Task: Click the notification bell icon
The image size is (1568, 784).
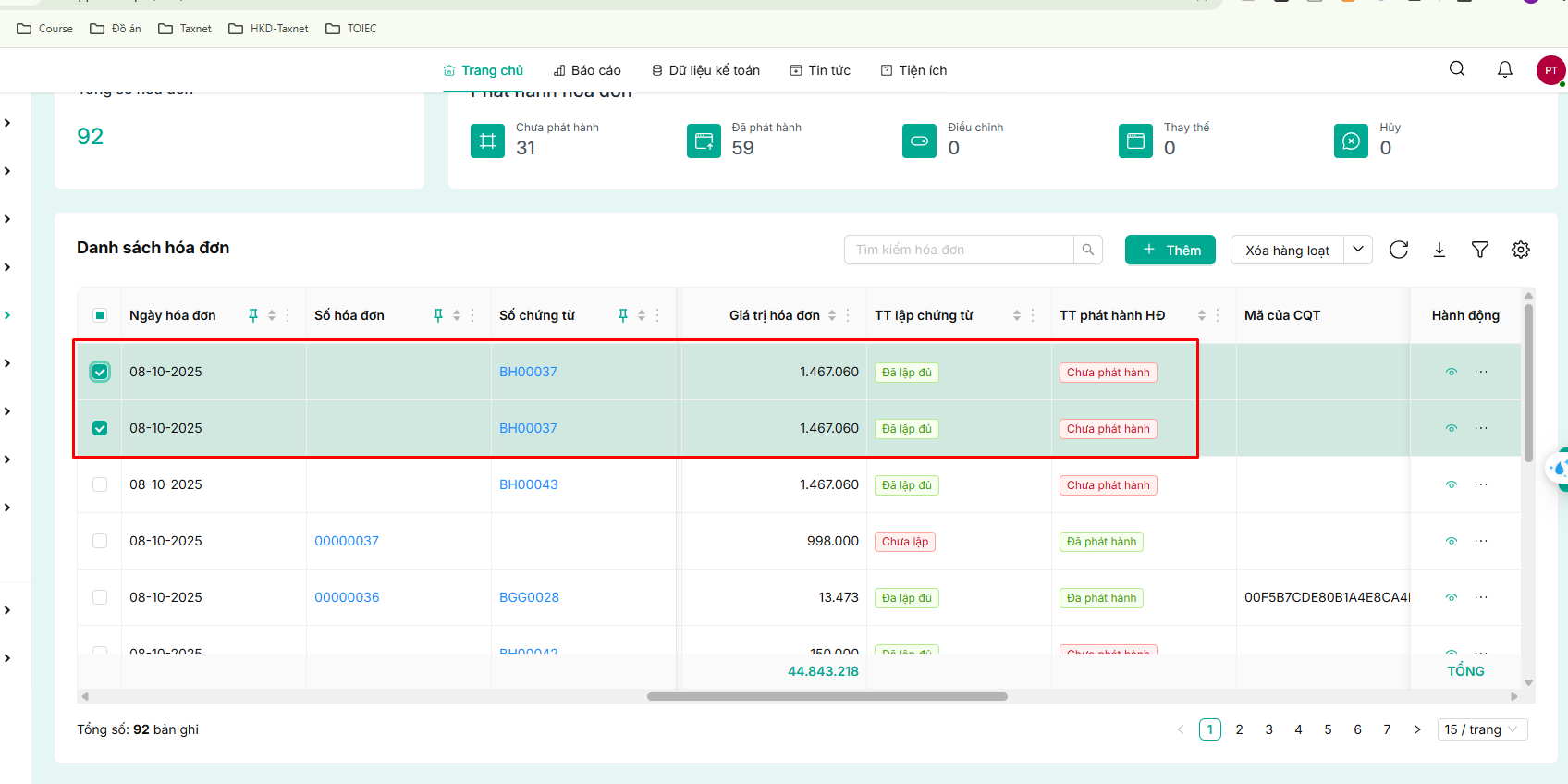Action: [1505, 69]
